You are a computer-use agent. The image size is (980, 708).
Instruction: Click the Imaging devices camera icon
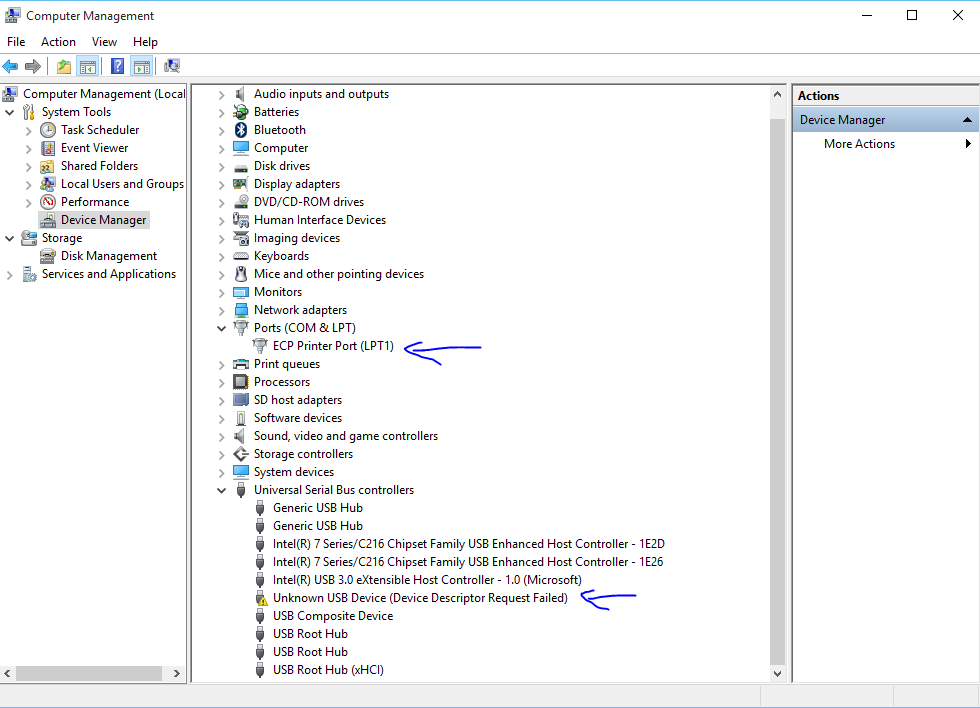(x=241, y=238)
